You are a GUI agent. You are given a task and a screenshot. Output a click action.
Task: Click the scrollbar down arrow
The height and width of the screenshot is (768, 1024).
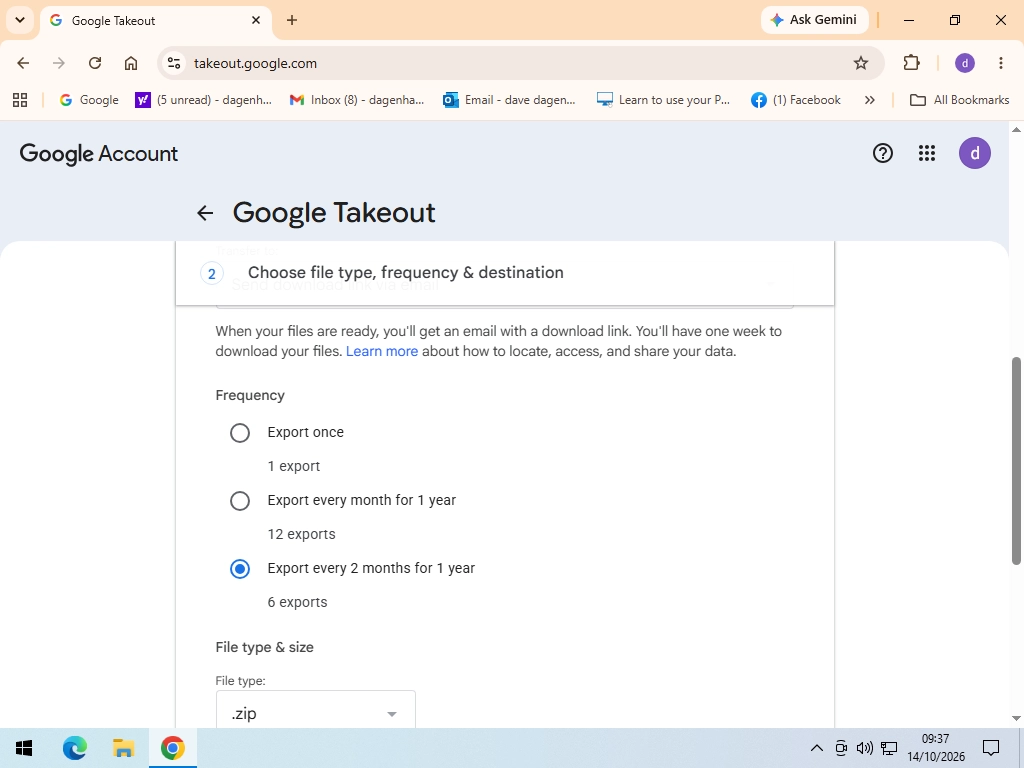point(1016,718)
